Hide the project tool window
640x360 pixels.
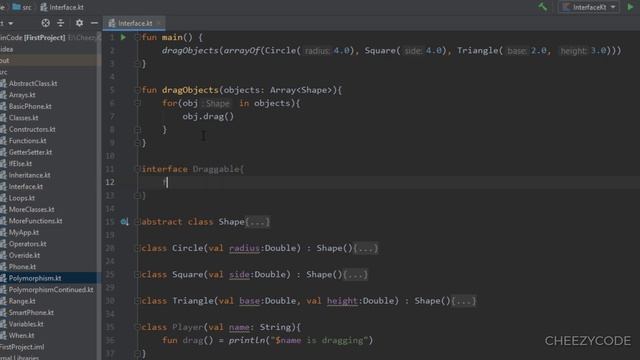pos(94,23)
